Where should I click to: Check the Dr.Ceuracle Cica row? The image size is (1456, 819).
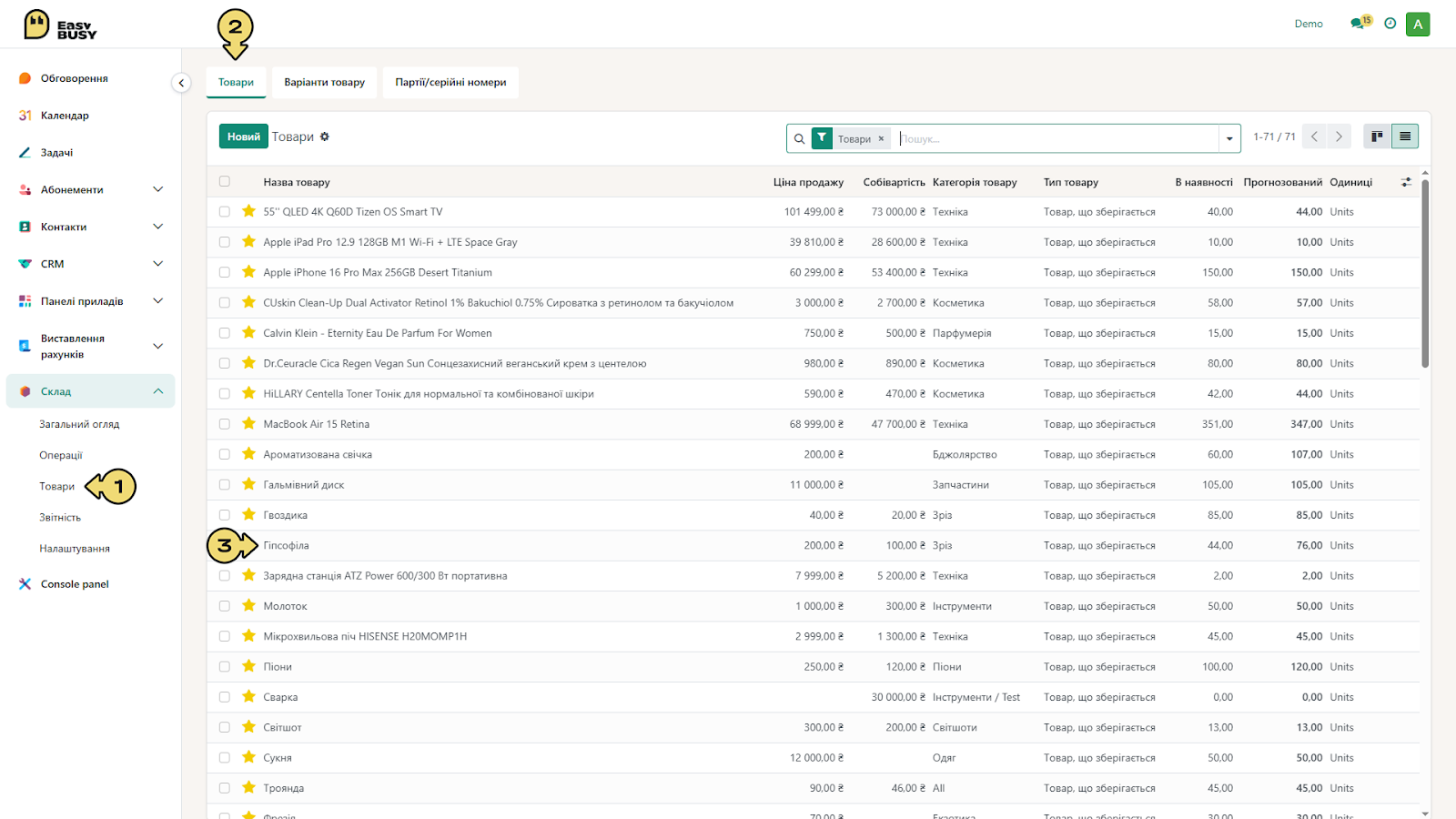225,363
